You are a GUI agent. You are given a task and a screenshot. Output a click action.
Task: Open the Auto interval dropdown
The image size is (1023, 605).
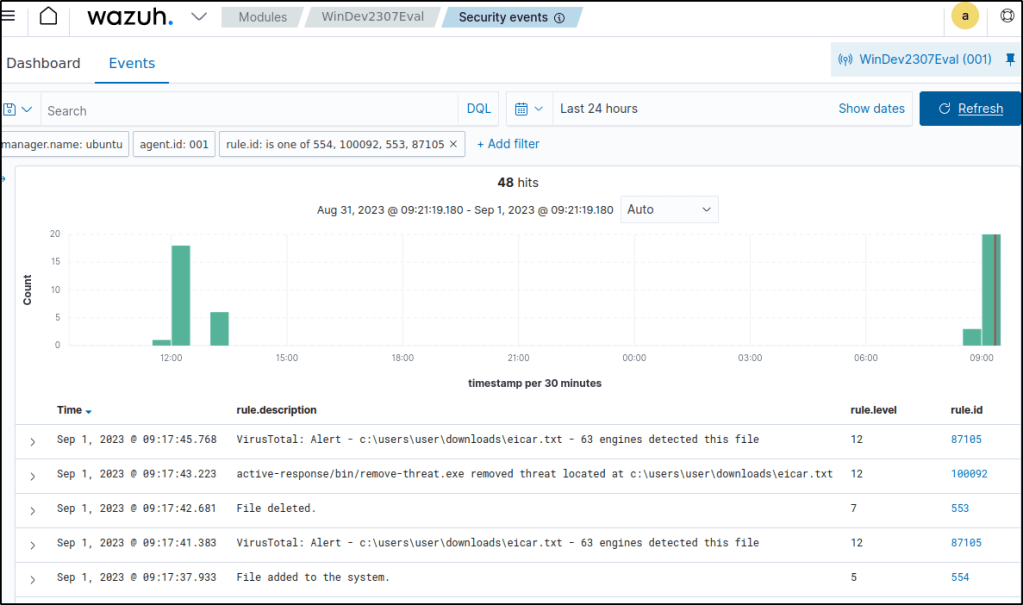tap(669, 210)
